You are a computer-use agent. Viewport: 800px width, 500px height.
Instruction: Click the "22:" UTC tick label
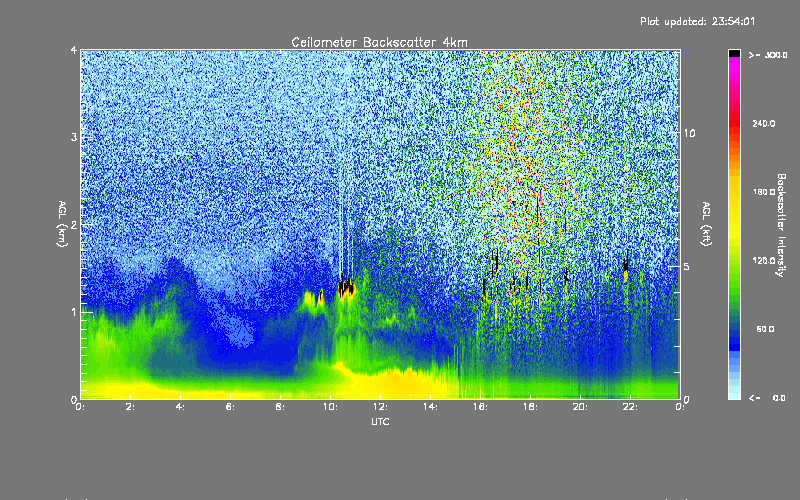pos(630,407)
